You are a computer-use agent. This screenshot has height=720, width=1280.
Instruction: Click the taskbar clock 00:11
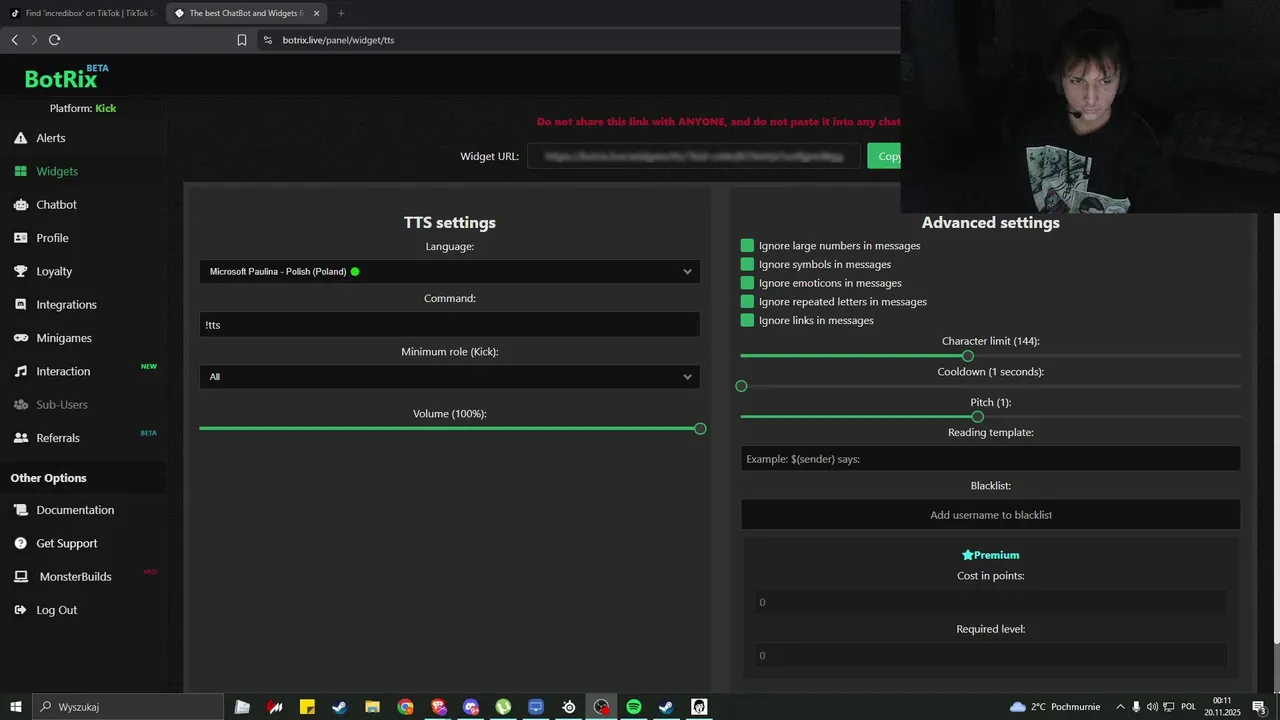(1222, 707)
